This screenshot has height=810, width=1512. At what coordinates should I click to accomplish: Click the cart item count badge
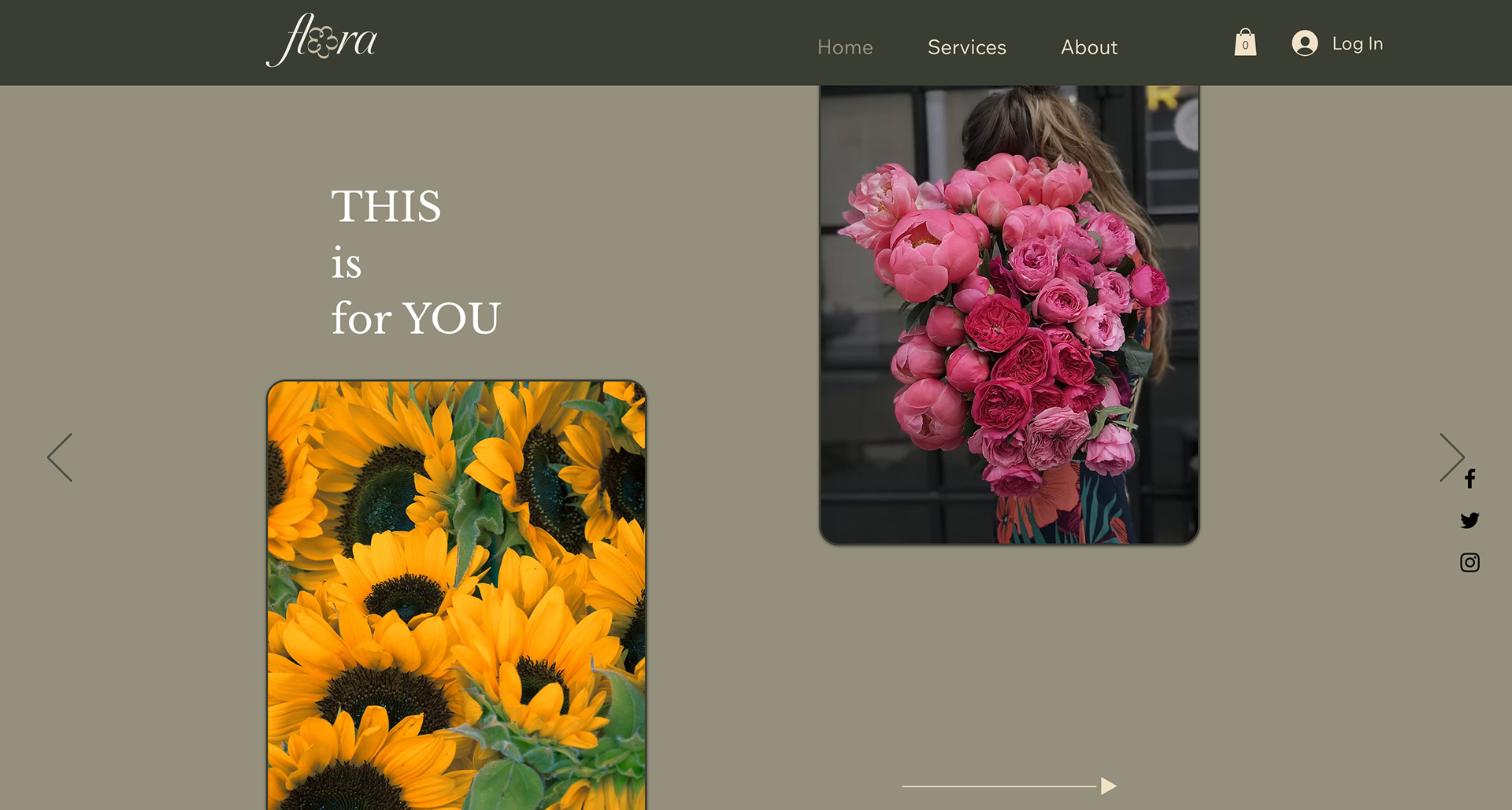1245,46
